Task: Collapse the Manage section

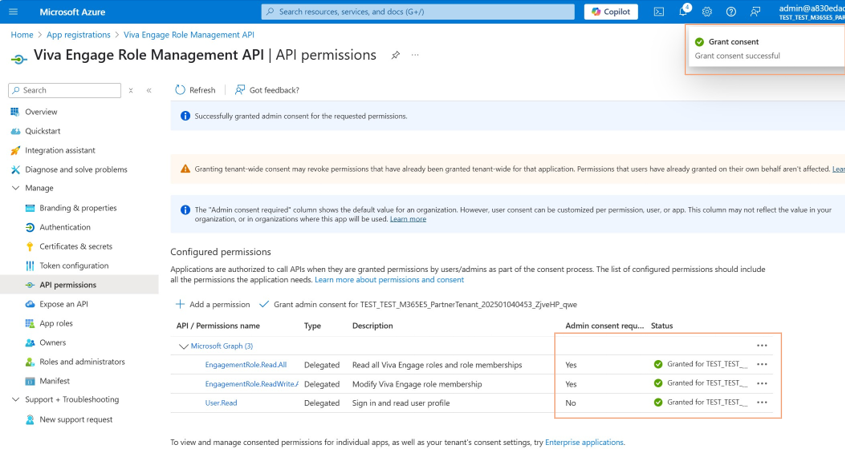Action: click(15, 188)
